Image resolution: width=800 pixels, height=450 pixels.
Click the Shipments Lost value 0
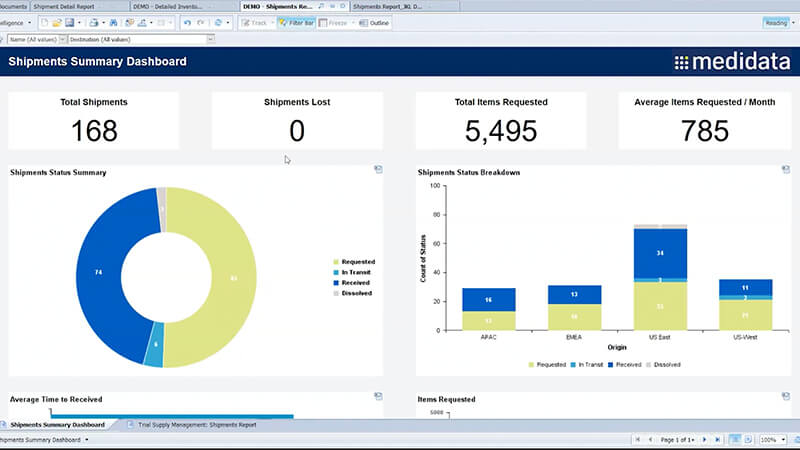point(297,131)
